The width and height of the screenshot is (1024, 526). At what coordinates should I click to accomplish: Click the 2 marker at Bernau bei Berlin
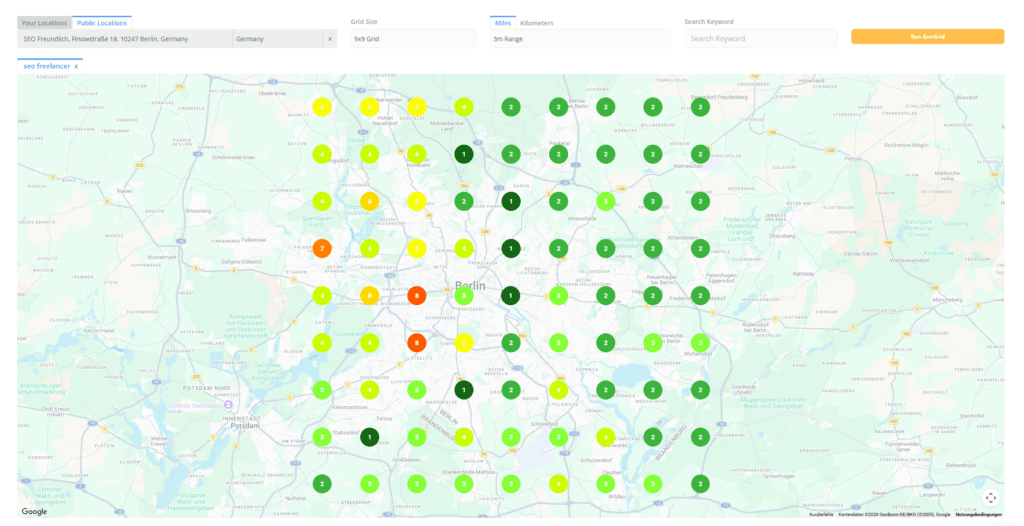click(x=558, y=107)
